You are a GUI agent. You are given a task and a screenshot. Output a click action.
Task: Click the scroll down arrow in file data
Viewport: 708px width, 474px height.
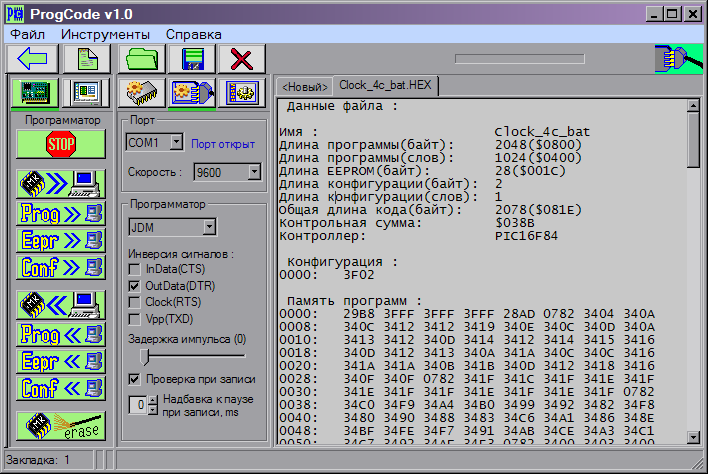tap(693, 437)
